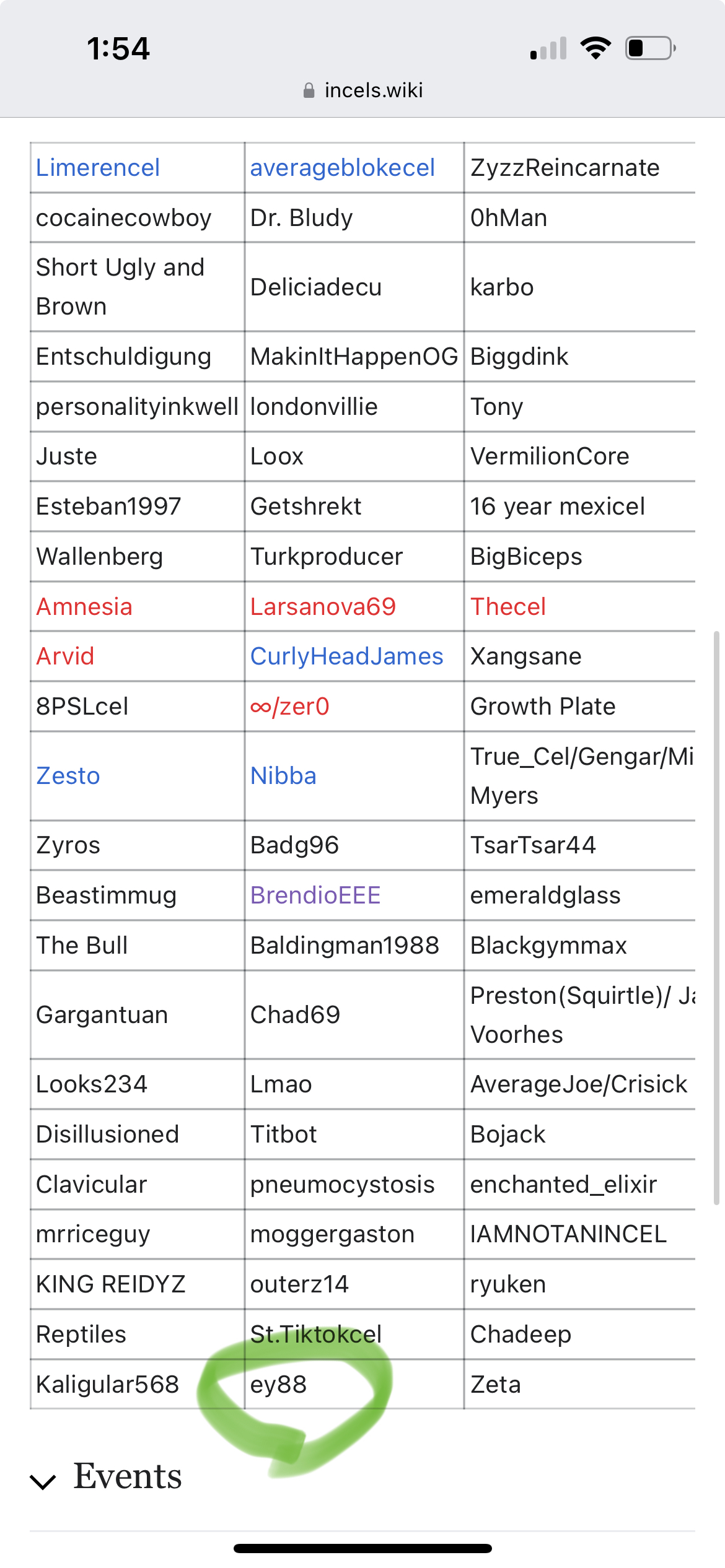Tap the cellular signal bars

[x=548, y=49]
